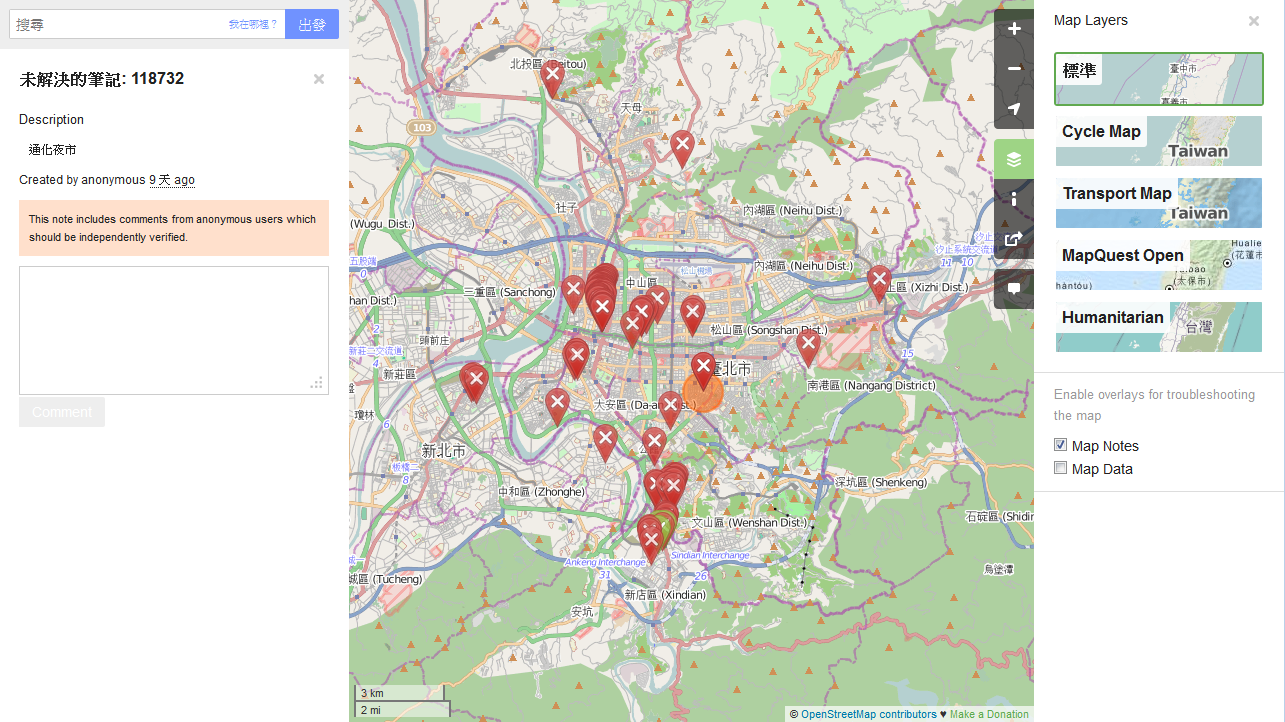The image size is (1285, 722).
Task: Enable the Map Data overlay checkbox
Action: pos(1061,468)
